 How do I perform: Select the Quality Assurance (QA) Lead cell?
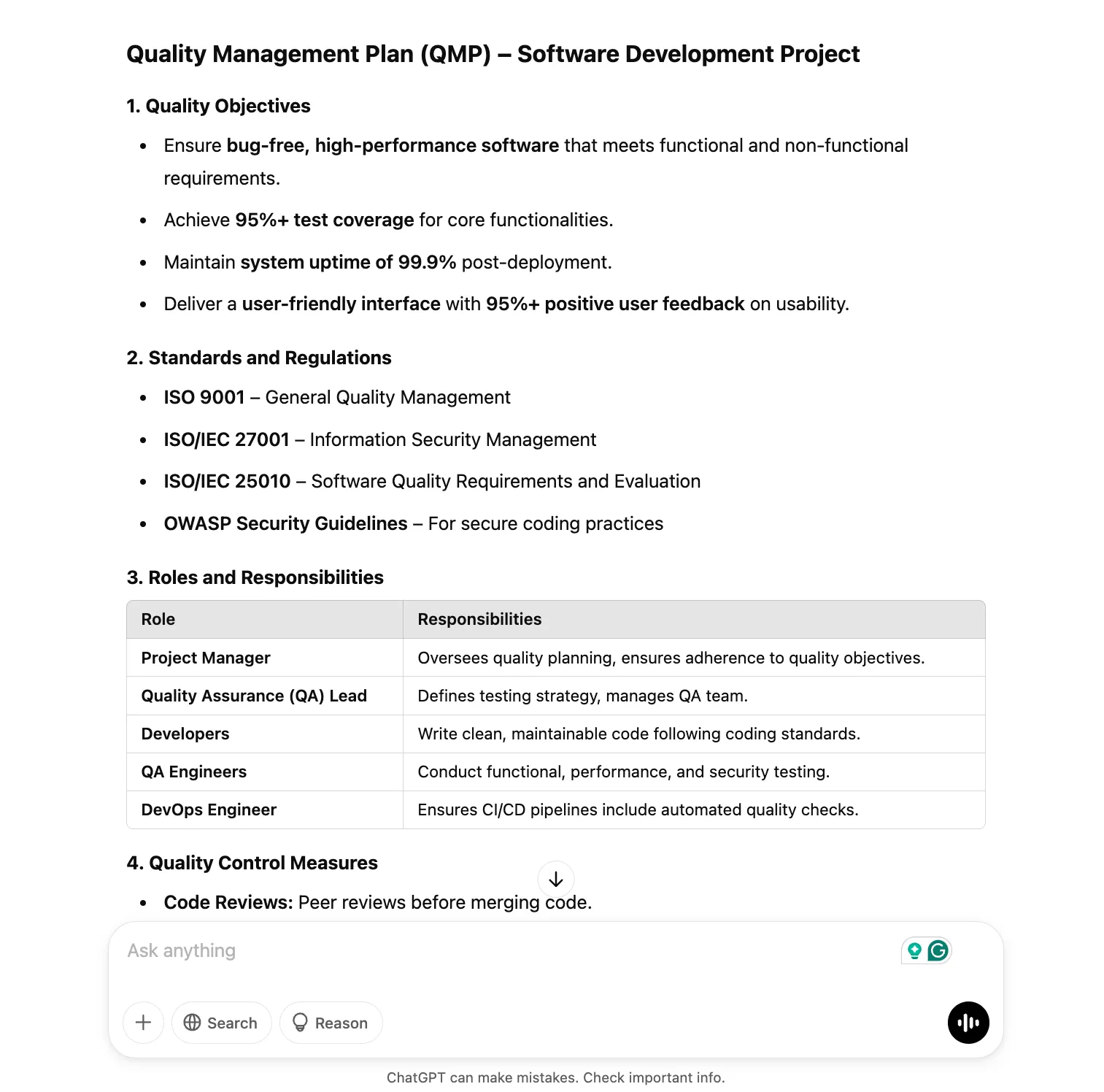click(x=265, y=696)
